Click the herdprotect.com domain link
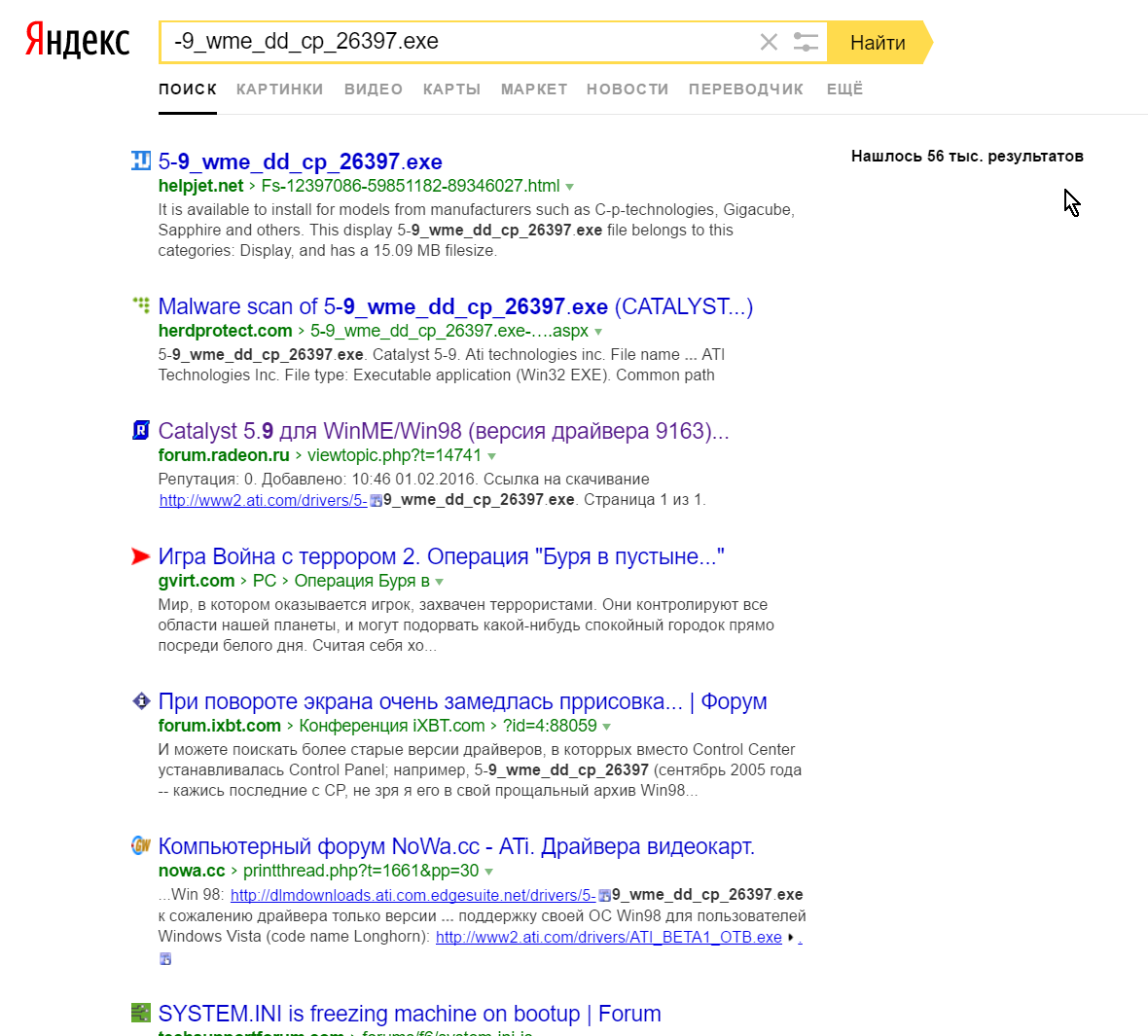The width and height of the screenshot is (1148, 1036). click(225, 331)
